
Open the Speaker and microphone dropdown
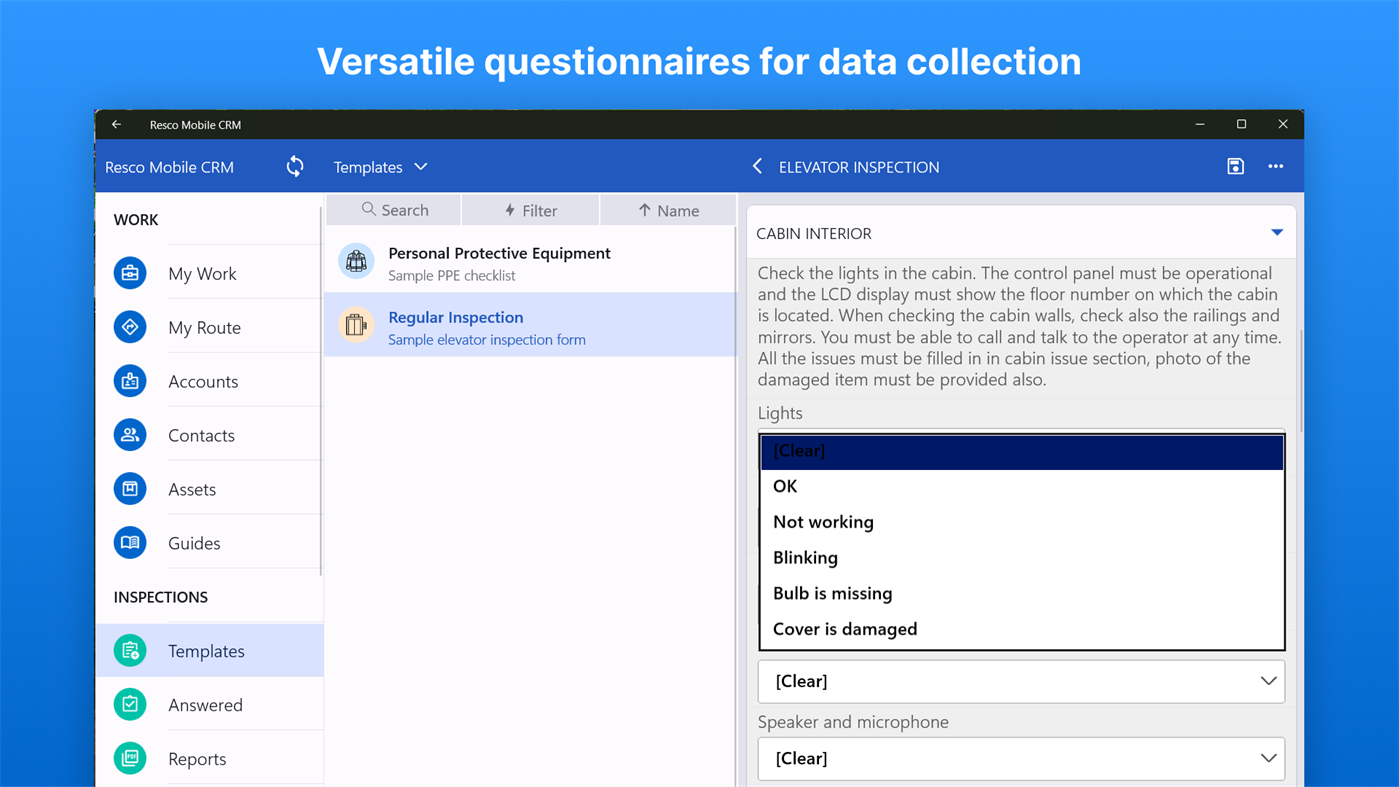[1020, 758]
